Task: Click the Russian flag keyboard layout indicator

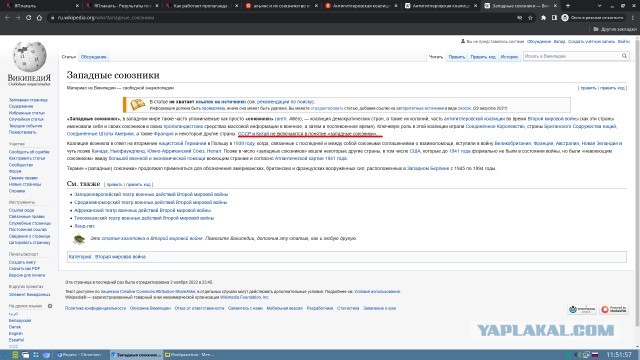Action: pyautogui.click(x=595, y=355)
